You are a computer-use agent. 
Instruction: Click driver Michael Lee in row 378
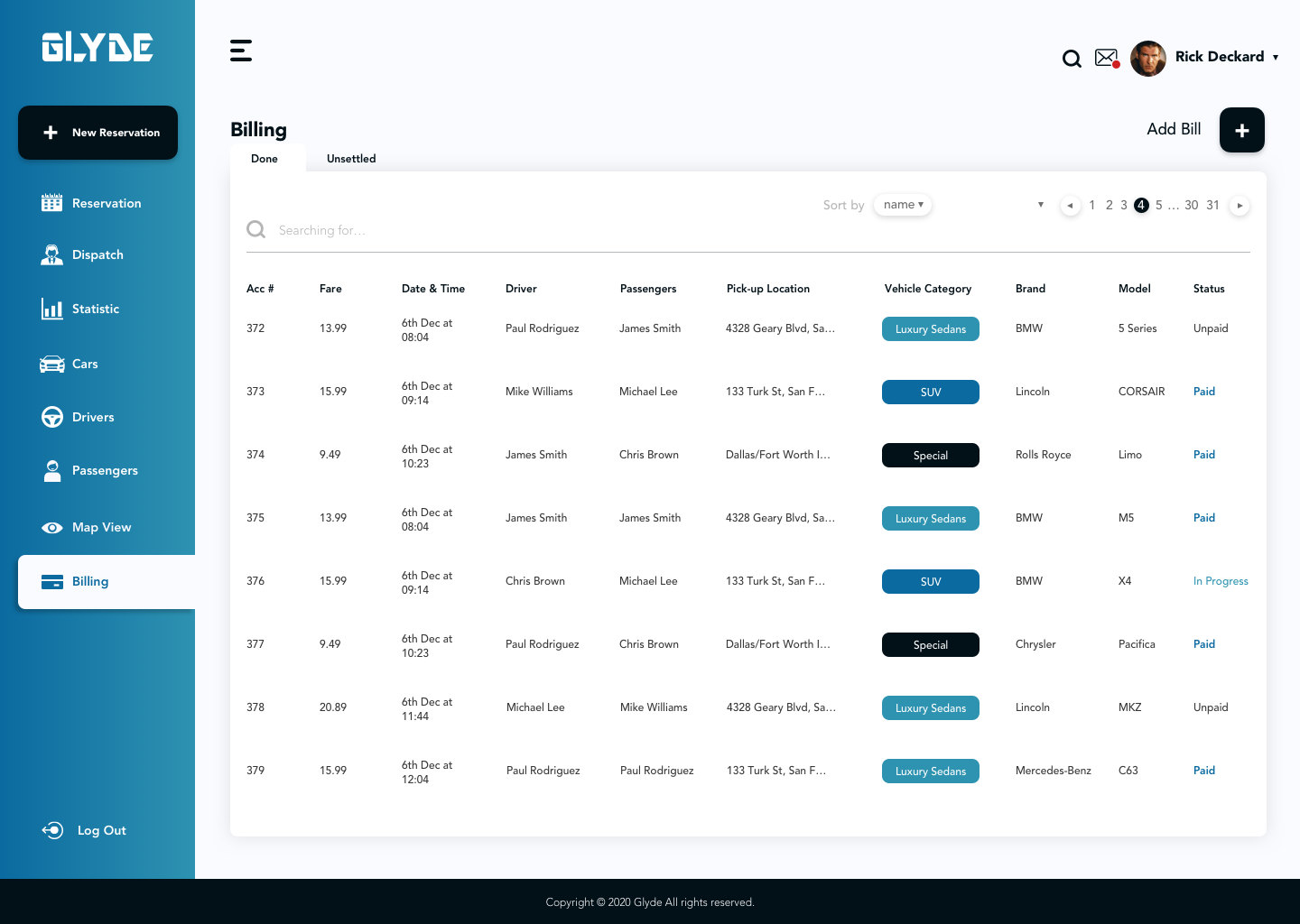click(535, 707)
